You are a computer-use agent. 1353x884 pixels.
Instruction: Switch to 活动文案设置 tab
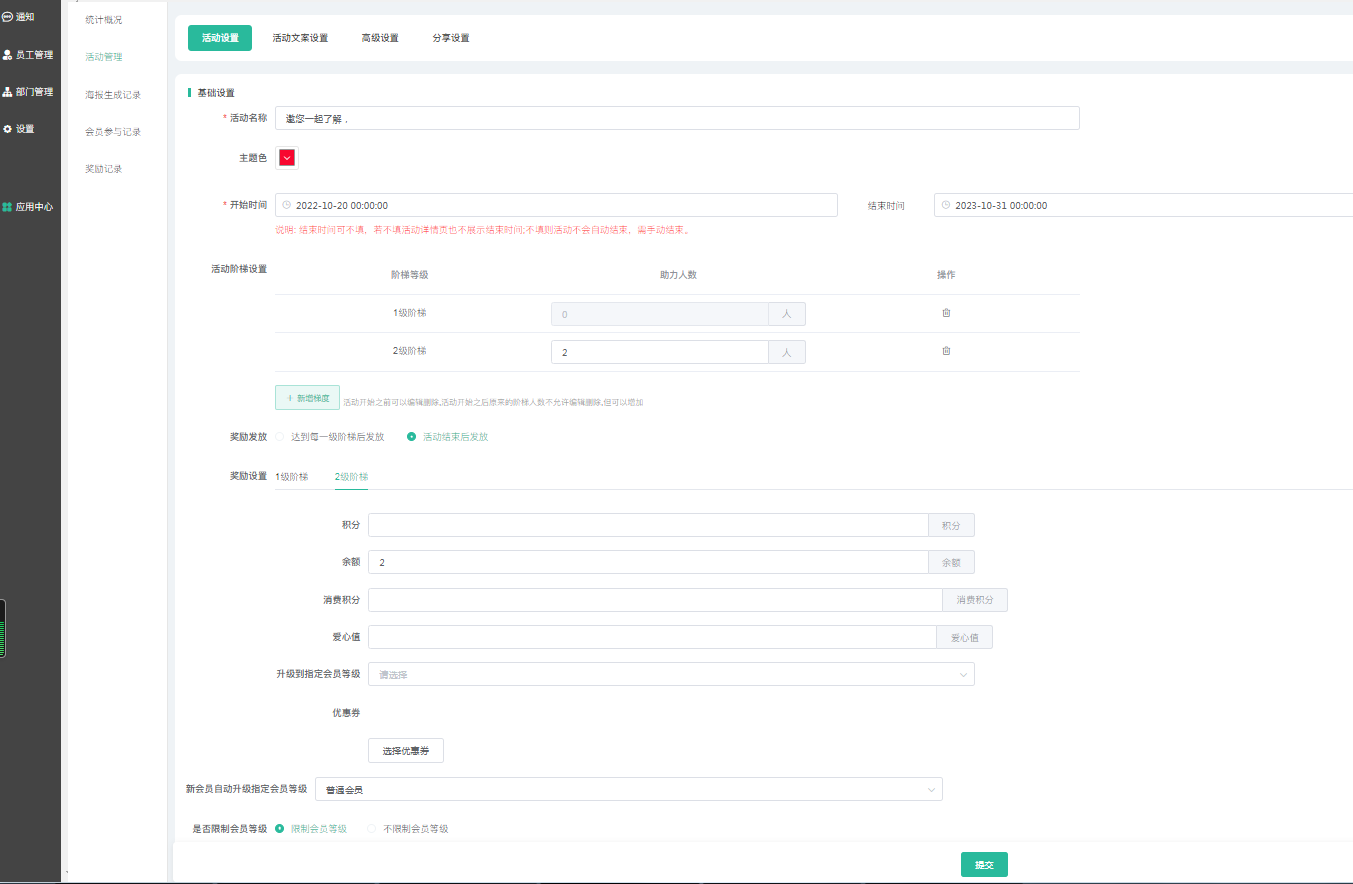click(300, 38)
